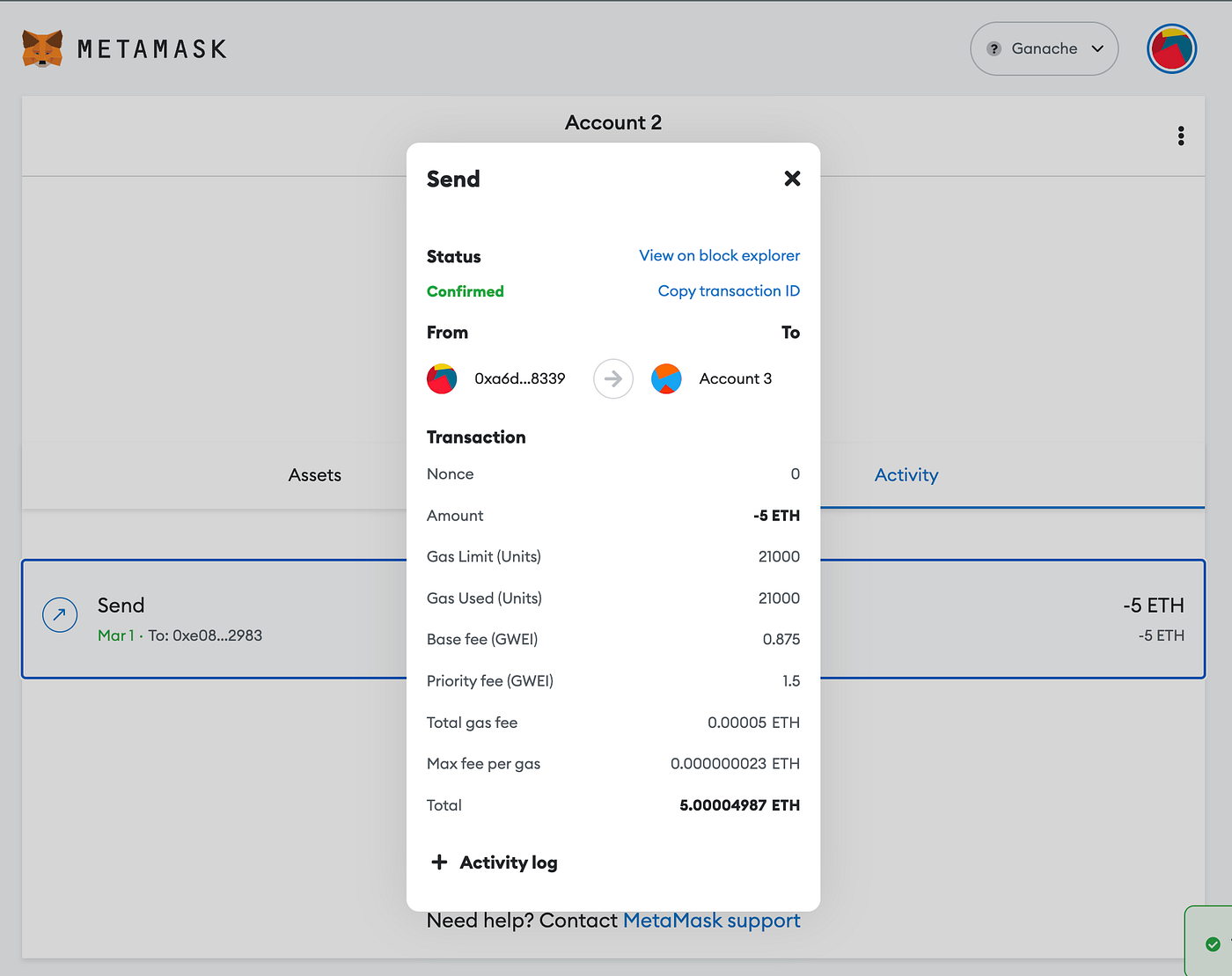Click the METAMASK wordmark text
This screenshot has height=976, width=1232.
click(x=152, y=49)
